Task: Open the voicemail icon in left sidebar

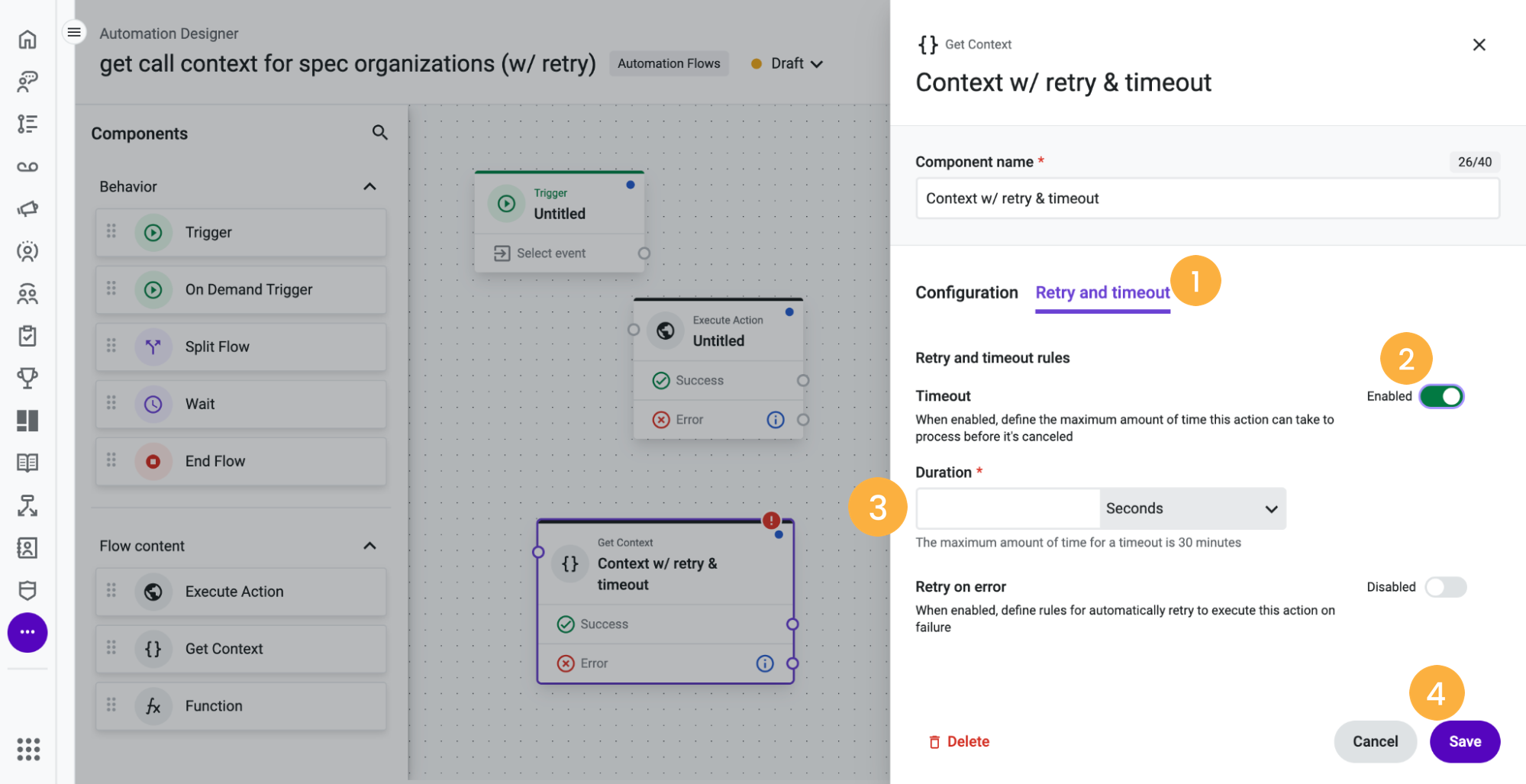Action: [x=27, y=166]
